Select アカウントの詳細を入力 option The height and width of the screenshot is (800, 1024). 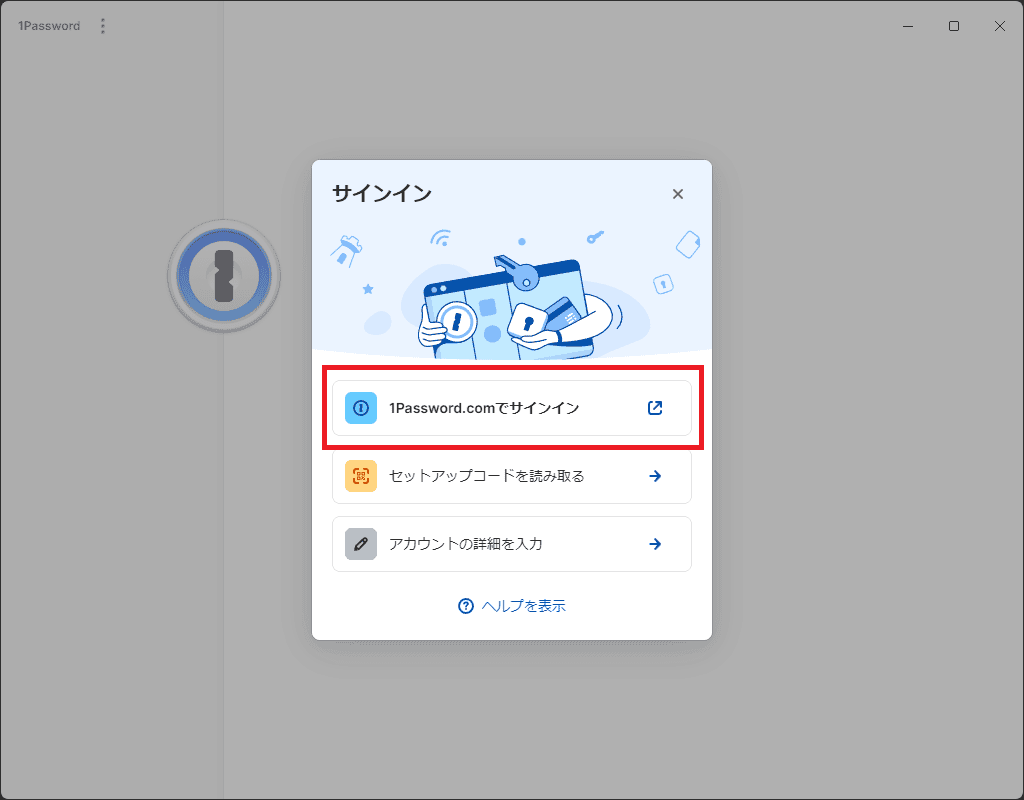511,544
